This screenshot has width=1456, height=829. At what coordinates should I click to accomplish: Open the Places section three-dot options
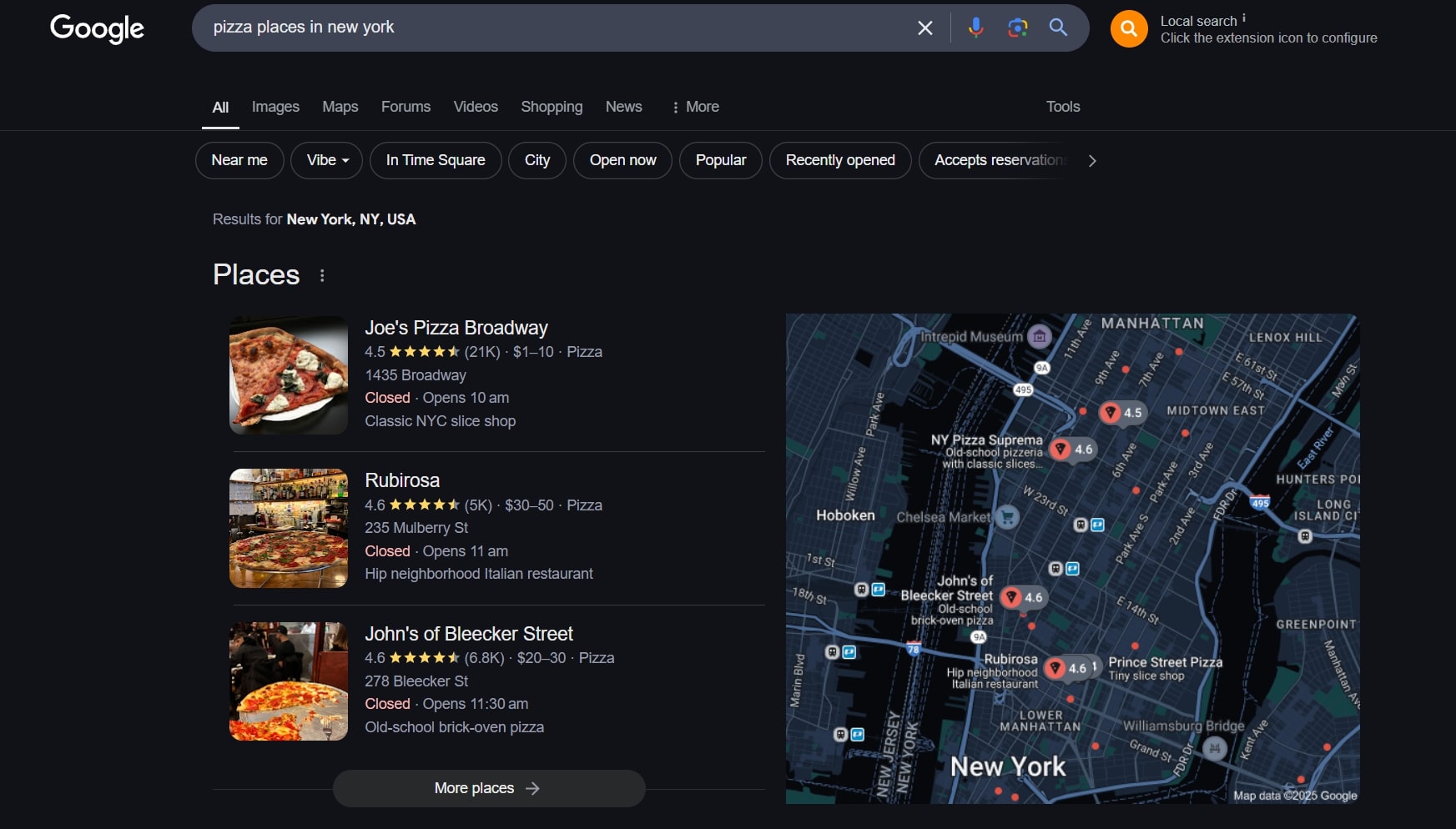click(322, 275)
